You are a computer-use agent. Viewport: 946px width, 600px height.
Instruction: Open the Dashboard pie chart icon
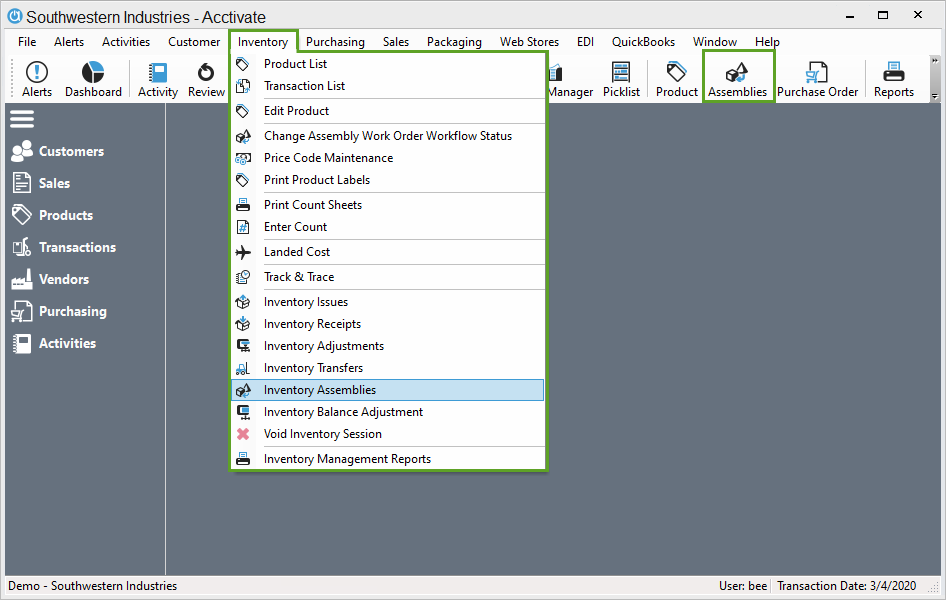[x=93, y=79]
